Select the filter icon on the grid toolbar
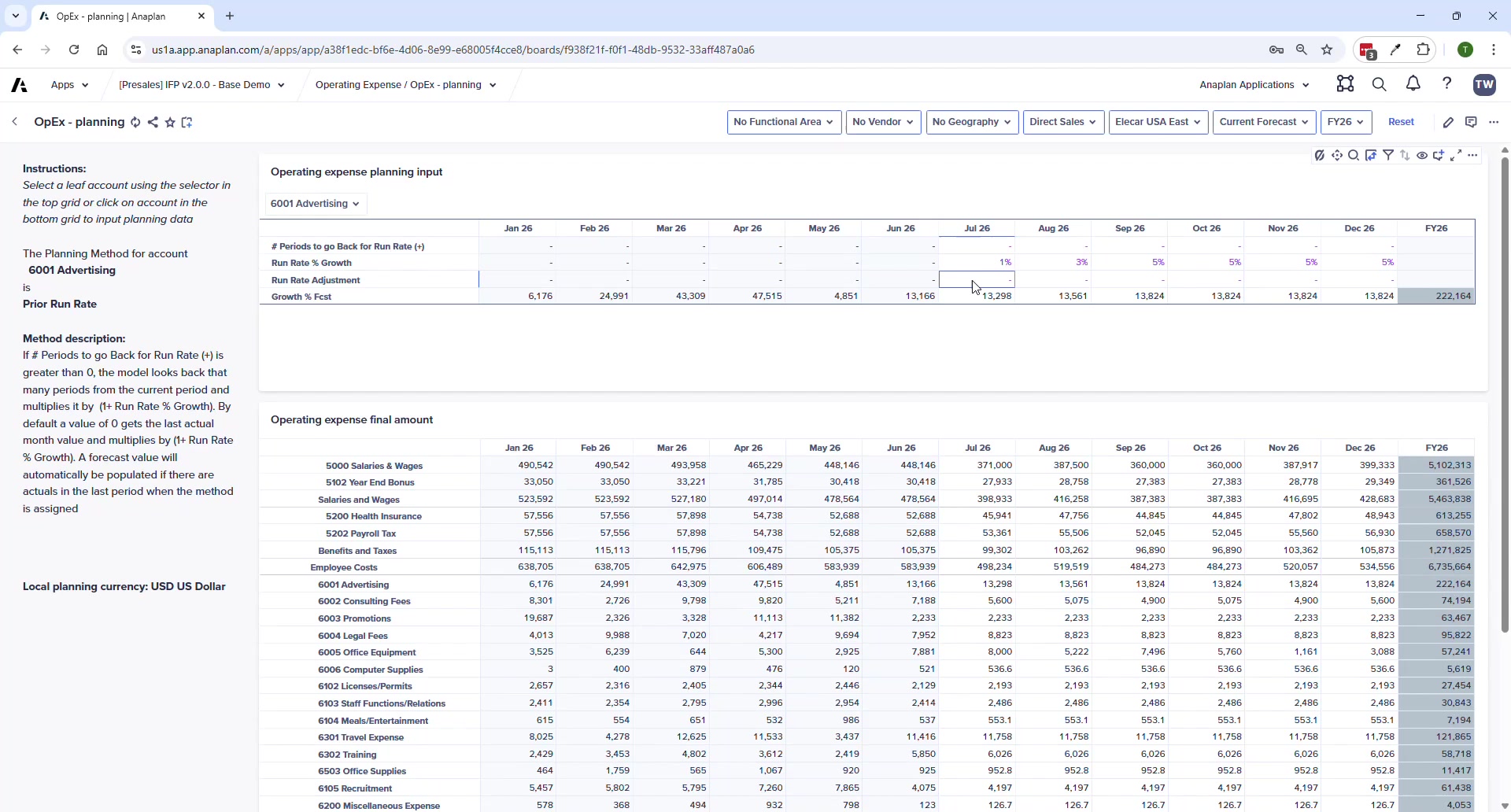 coord(1389,155)
